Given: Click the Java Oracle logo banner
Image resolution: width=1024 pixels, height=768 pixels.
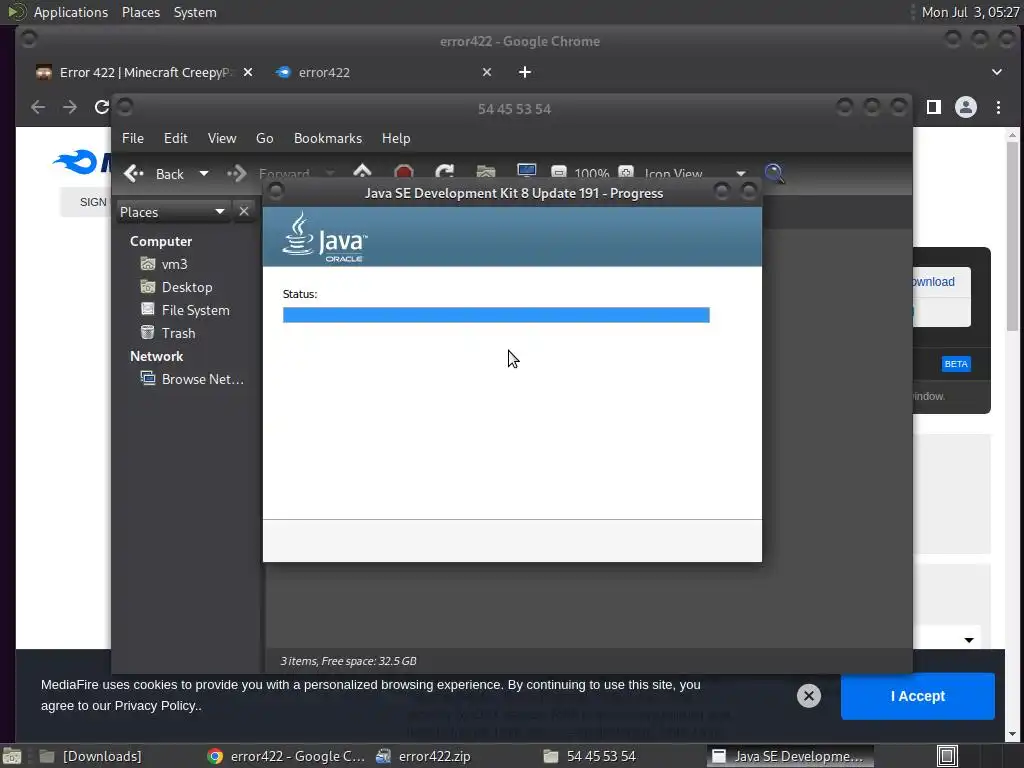Looking at the screenshot, I should pyautogui.click(x=512, y=236).
